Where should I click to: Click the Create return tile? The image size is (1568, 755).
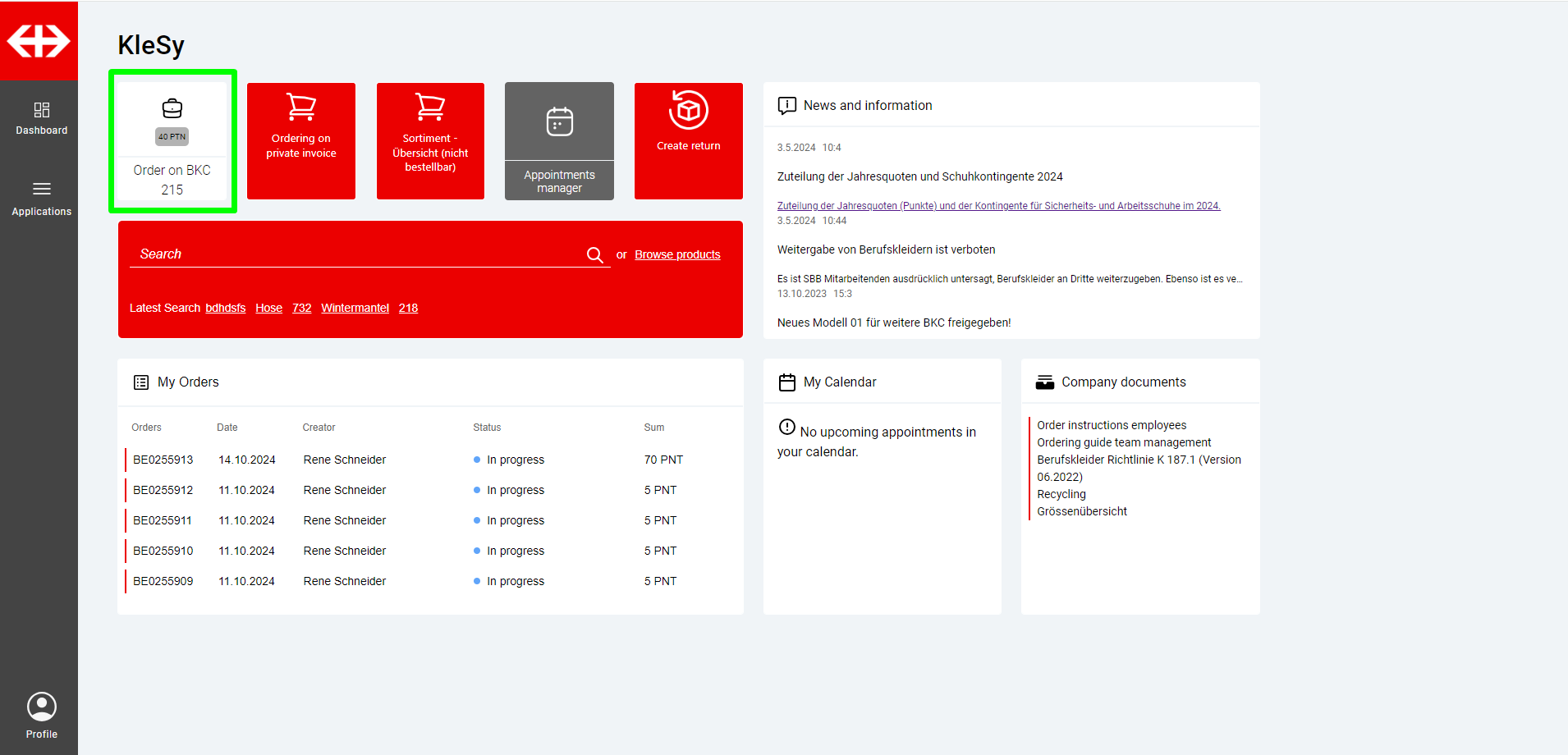(x=688, y=141)
